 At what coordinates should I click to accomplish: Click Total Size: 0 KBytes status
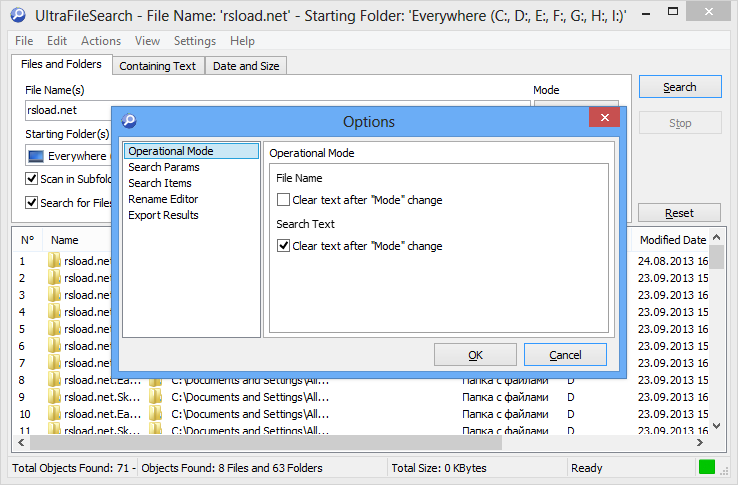(439, 468)
